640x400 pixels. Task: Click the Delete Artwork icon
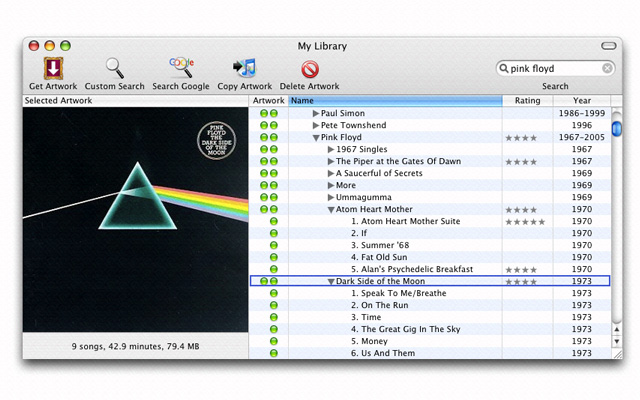coord(309,68)
